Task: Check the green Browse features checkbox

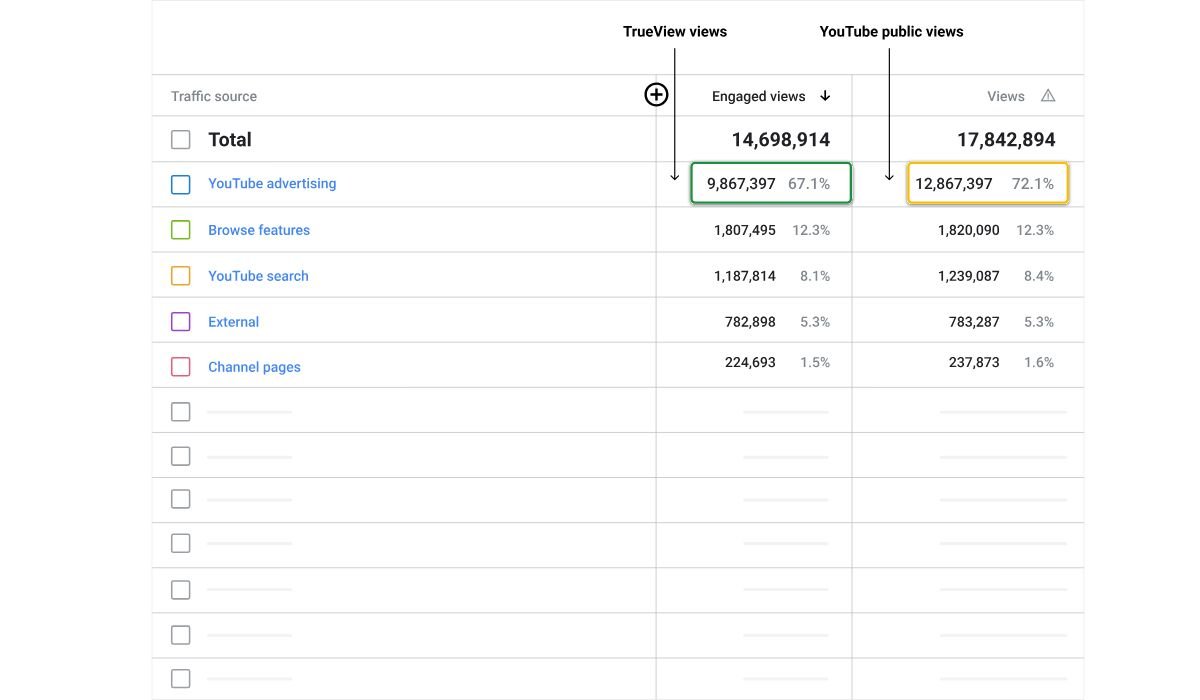Action: coord(181,230)
